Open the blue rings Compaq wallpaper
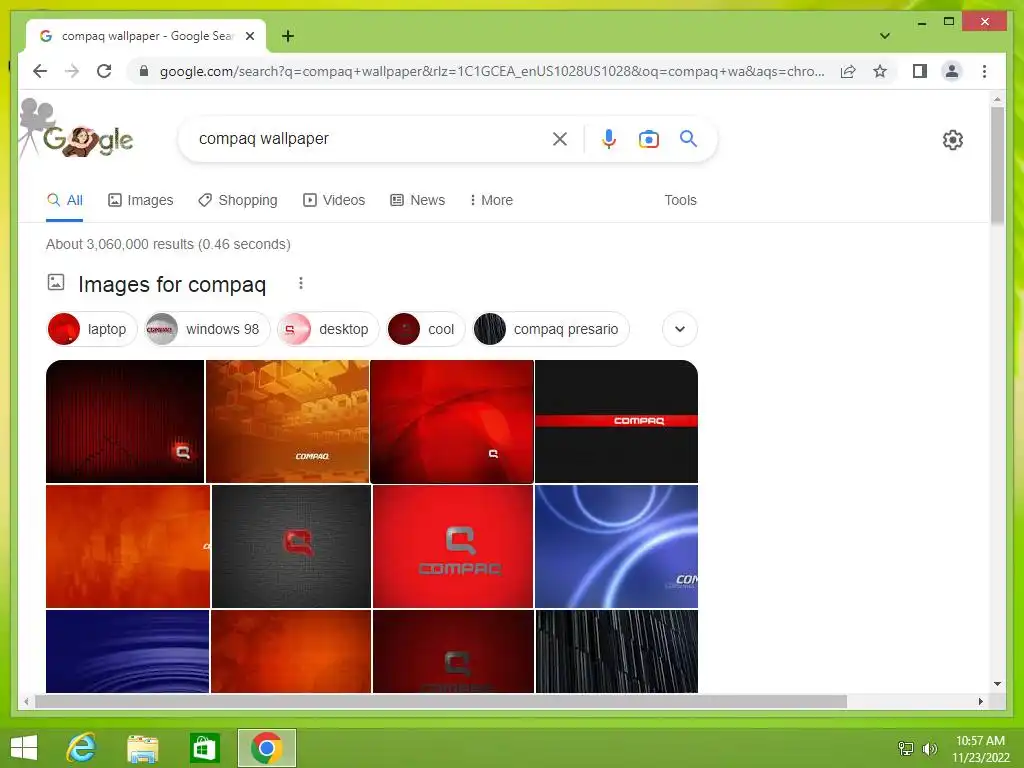 tap(616, 547)
